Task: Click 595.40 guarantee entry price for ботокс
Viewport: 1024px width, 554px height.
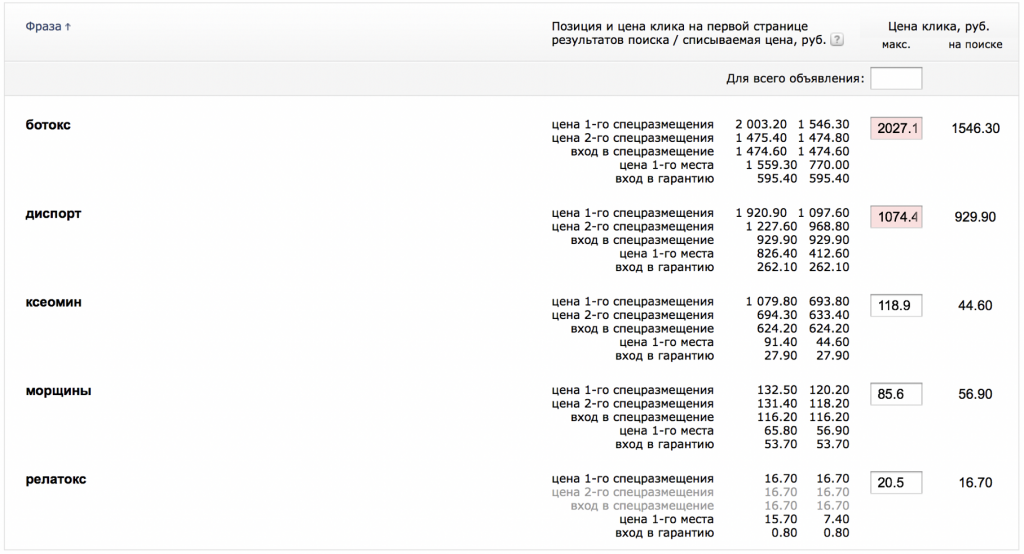Action: [x=775, y=179]
